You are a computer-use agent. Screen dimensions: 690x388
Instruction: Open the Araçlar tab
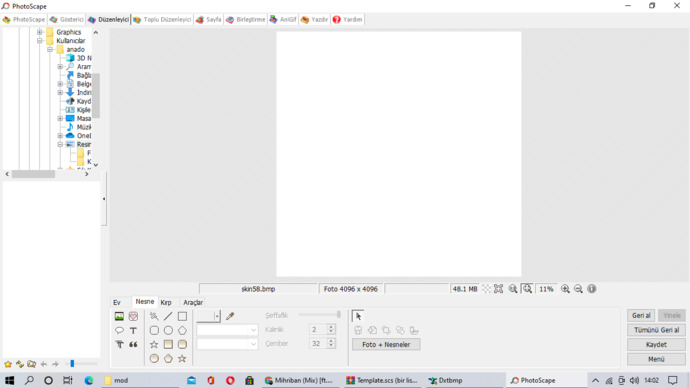[193, 302]
